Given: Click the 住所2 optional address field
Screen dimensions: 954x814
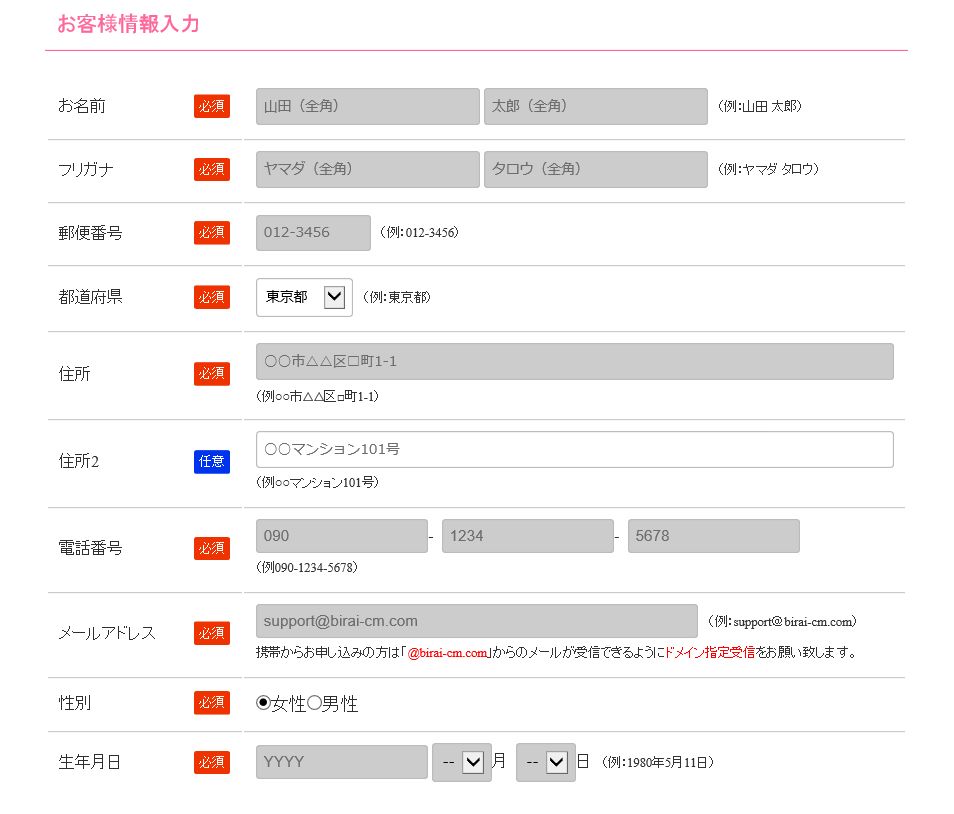Looking at the screenshot, I should (x=575, y=450).
